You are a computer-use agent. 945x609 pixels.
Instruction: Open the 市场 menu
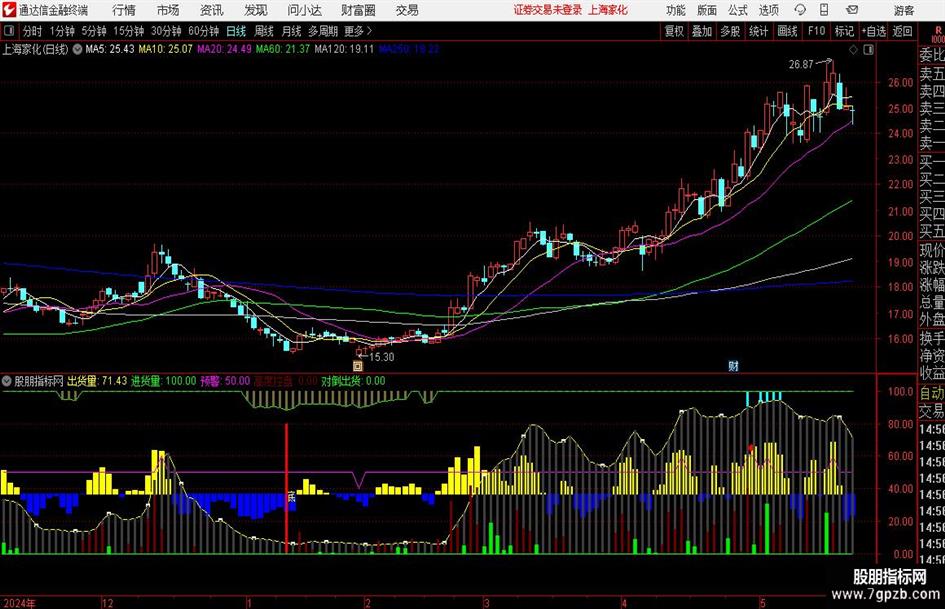pos(168,10)
